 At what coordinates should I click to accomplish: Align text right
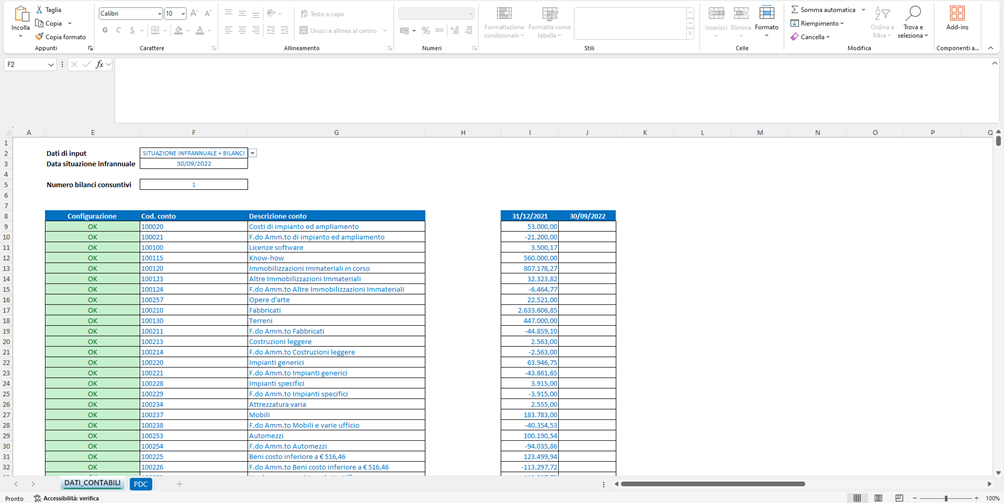pos(255,30)
